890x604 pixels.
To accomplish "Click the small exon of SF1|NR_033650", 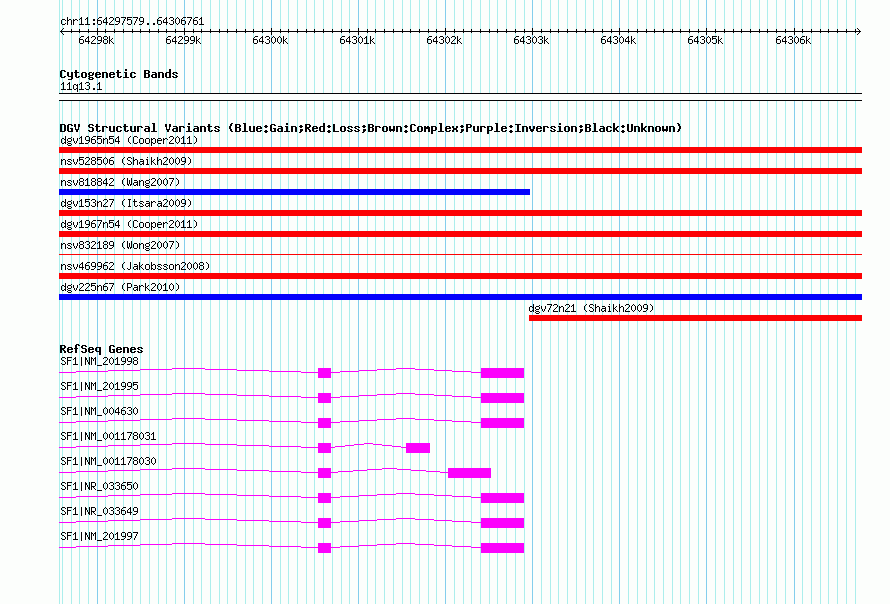I will (x=324, y=498).
